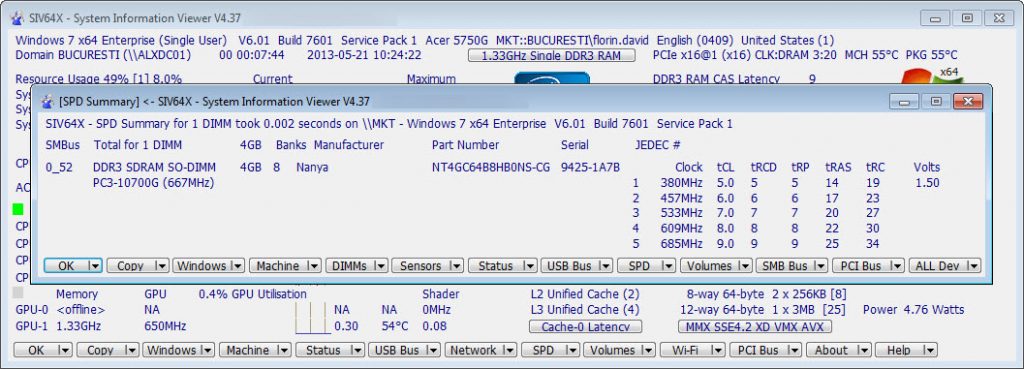
Task: Select the part number NT4GC64B8HB0NS-CG
Action: point(491,168)
